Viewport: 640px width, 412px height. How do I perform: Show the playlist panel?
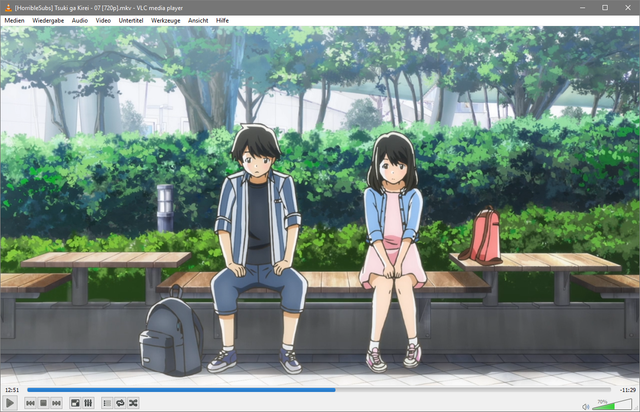107,403
